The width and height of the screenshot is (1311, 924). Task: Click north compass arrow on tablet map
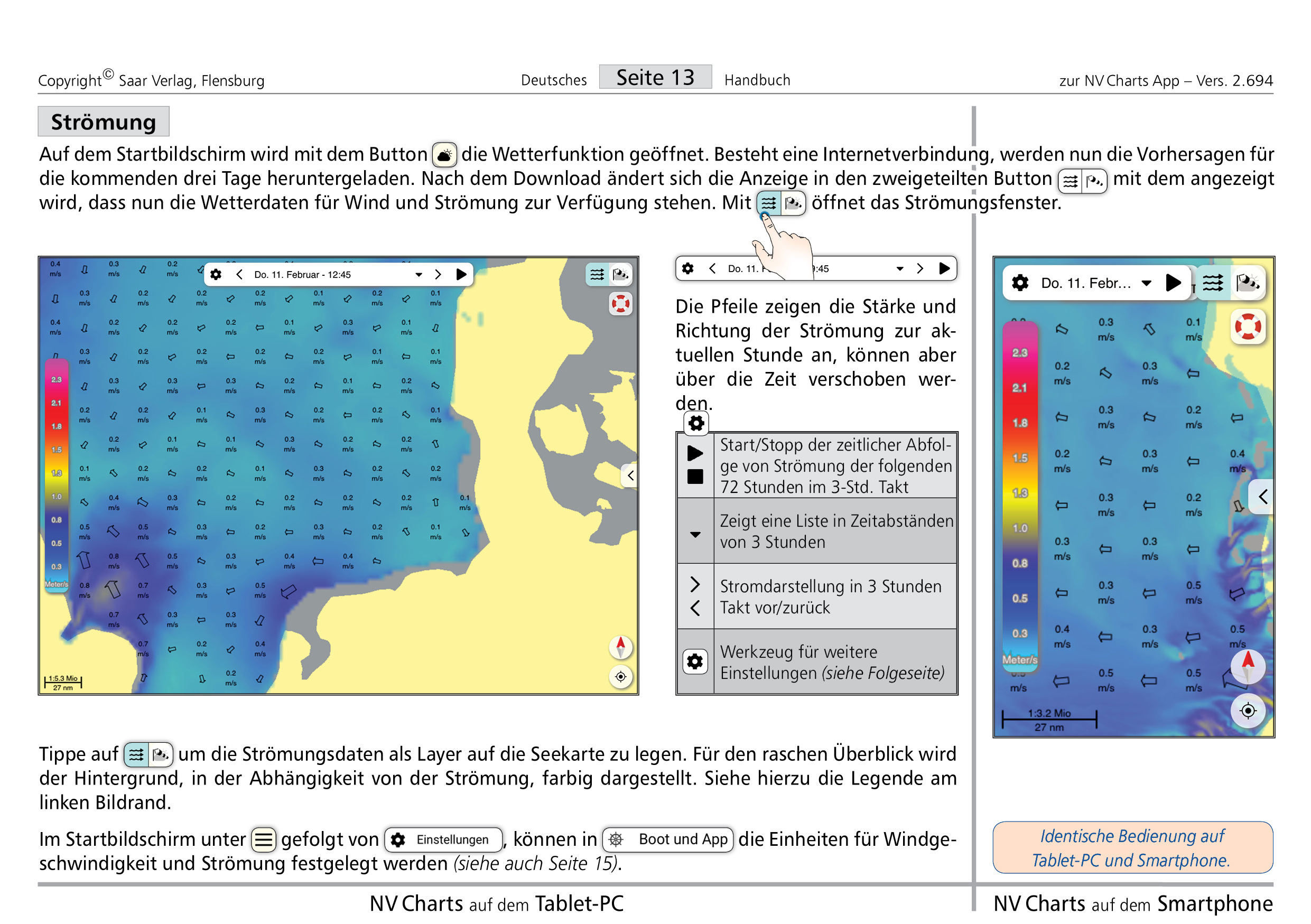[x=621, y=647]
